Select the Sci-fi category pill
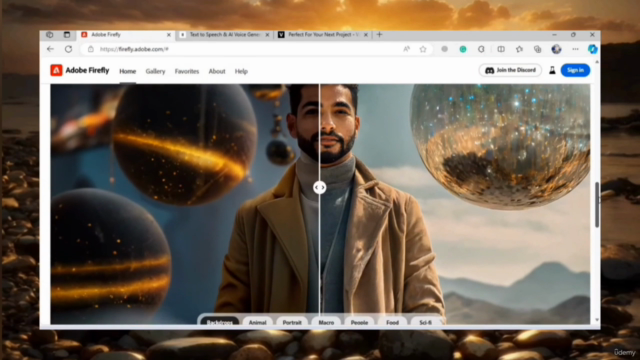Image resolution: width=640 pixels, height=360 pixels. click(425, 322)
